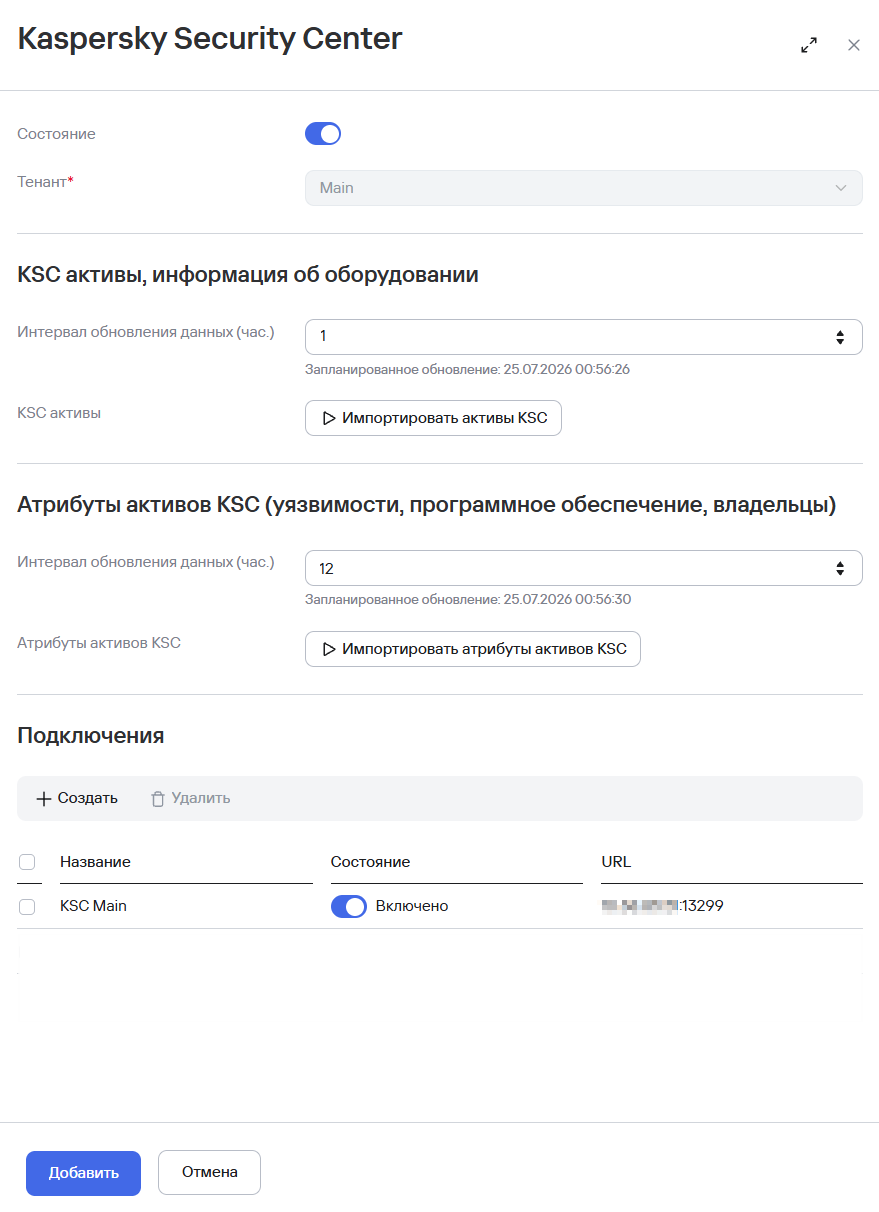879x1212 pixels.
Task: Click the Добавить button
Action: point(83,1173)
